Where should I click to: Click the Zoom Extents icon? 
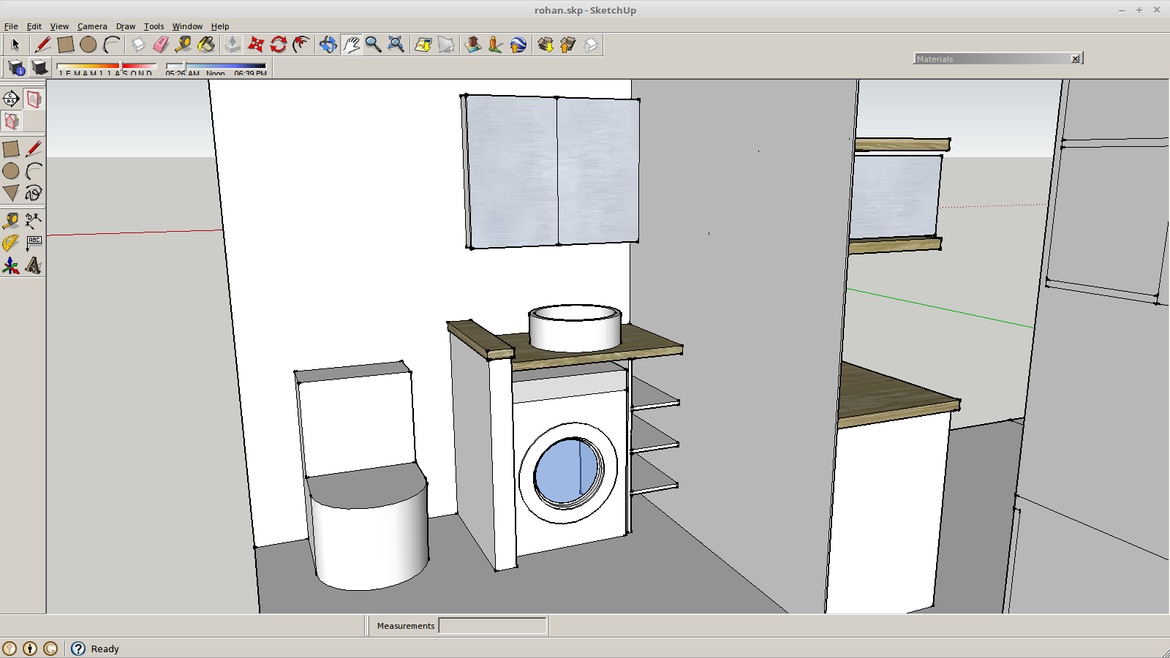(x=395, y=44)
